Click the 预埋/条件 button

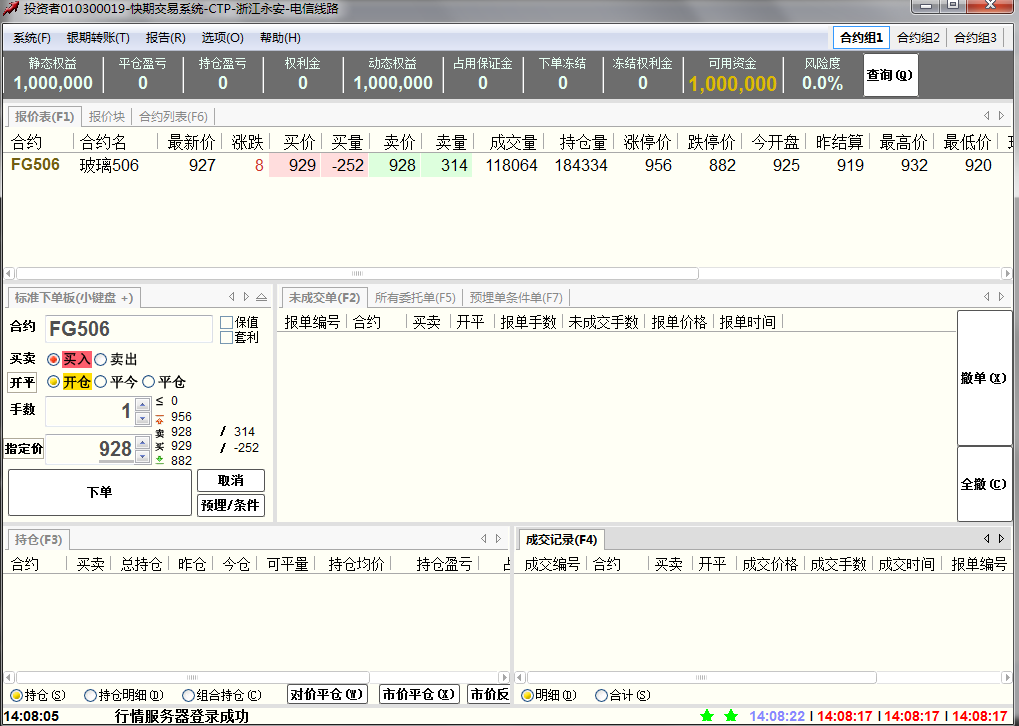(231, 505)
